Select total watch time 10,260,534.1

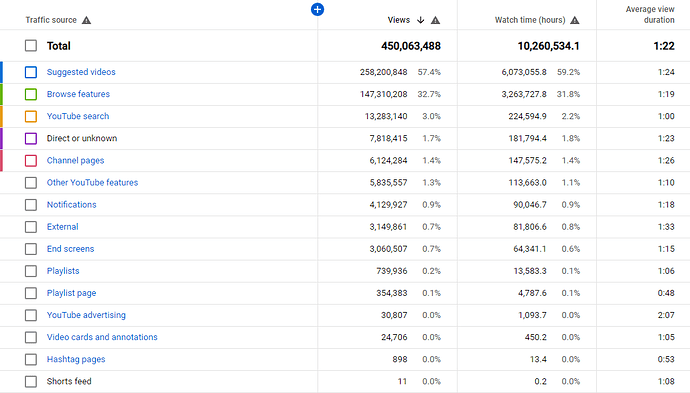click(x=548, y=46)
